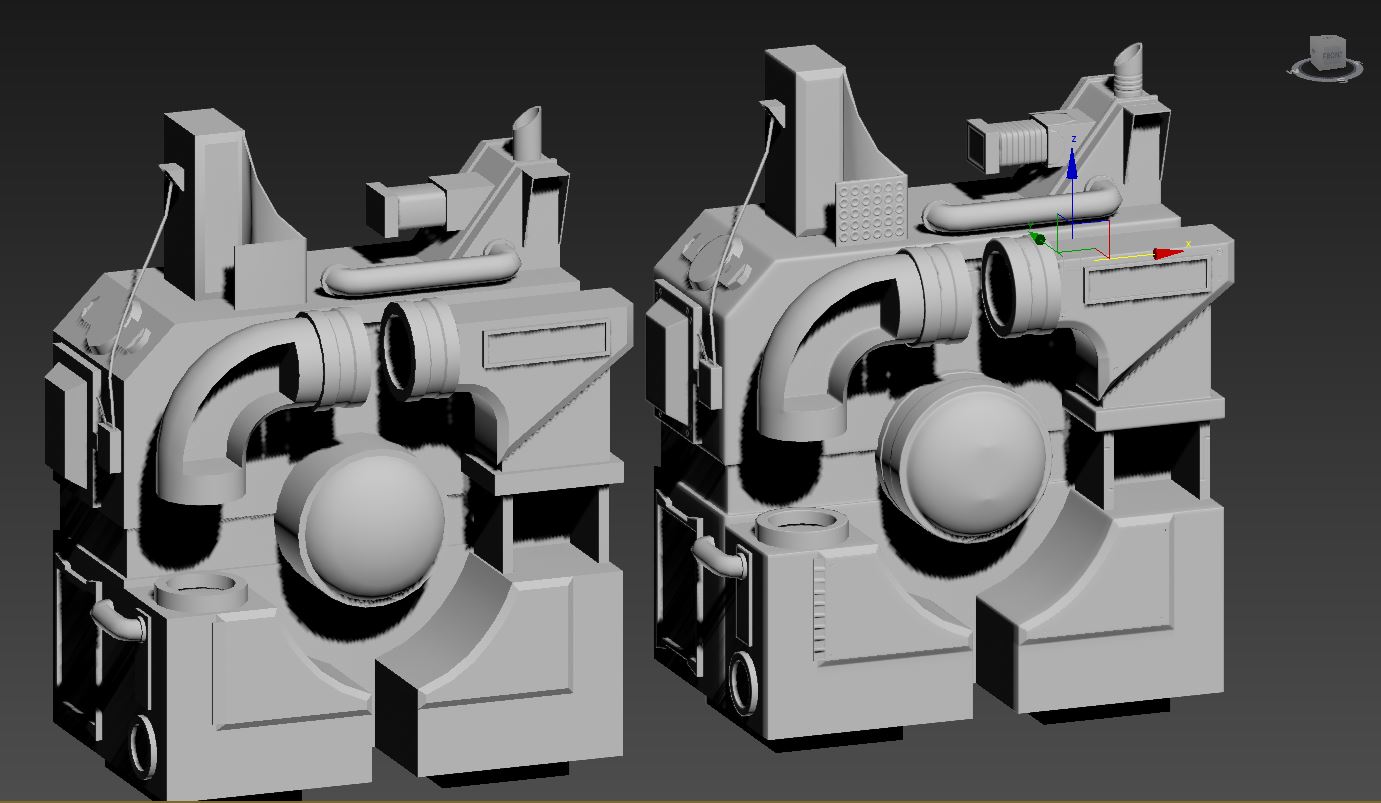This screenshot has height=803, width=1381.
Task: Select the green Y axis arrow of the gizmo
Action: tap(1039, 238)
